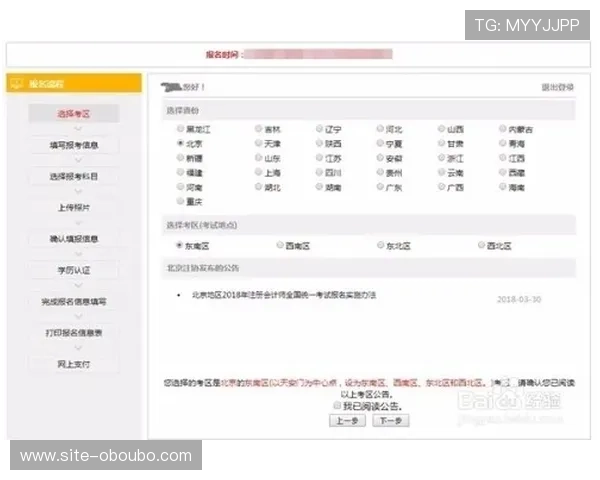The width and height of the screenshot is (600, 480).
Task: Pick the 贵州 radio option
Action: (x=380, y=172)
